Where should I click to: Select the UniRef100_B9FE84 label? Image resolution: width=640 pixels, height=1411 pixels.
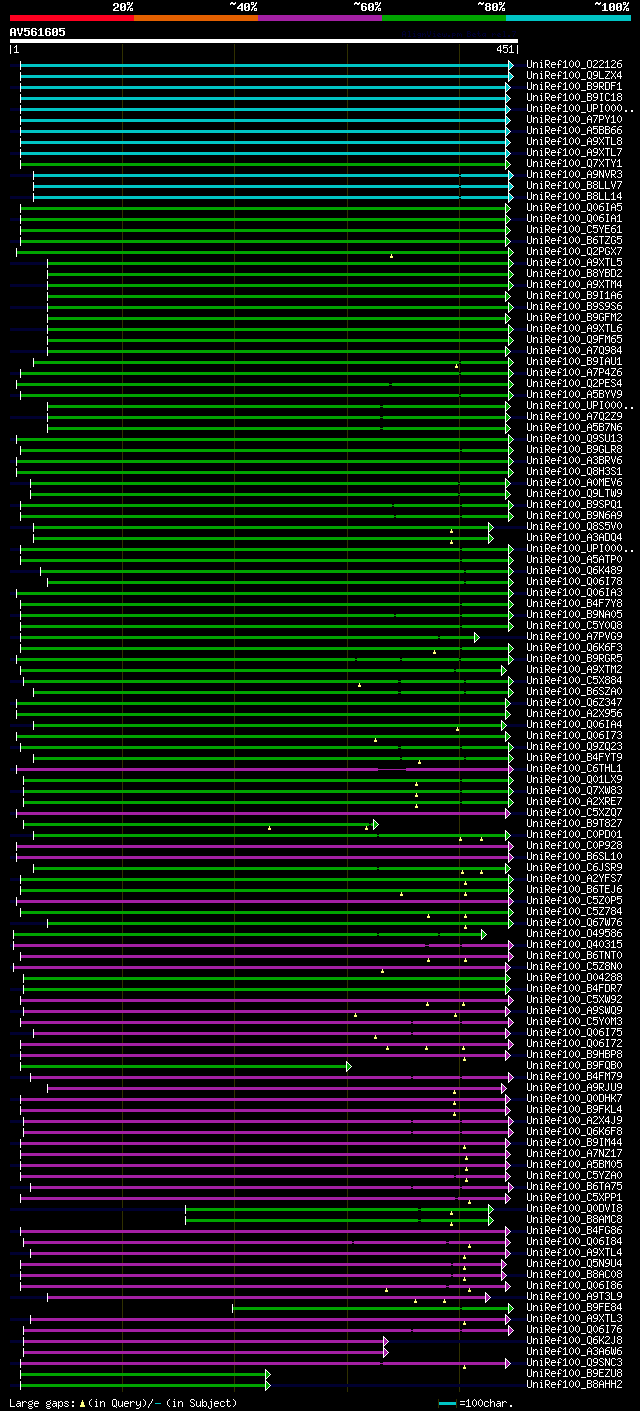point(574,1307)
